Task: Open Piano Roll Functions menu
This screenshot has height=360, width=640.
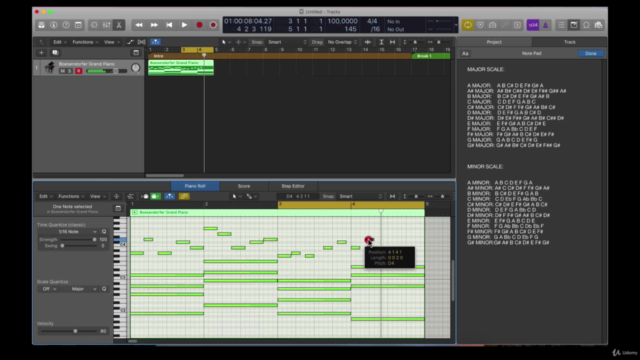Action: pos(71,196)
